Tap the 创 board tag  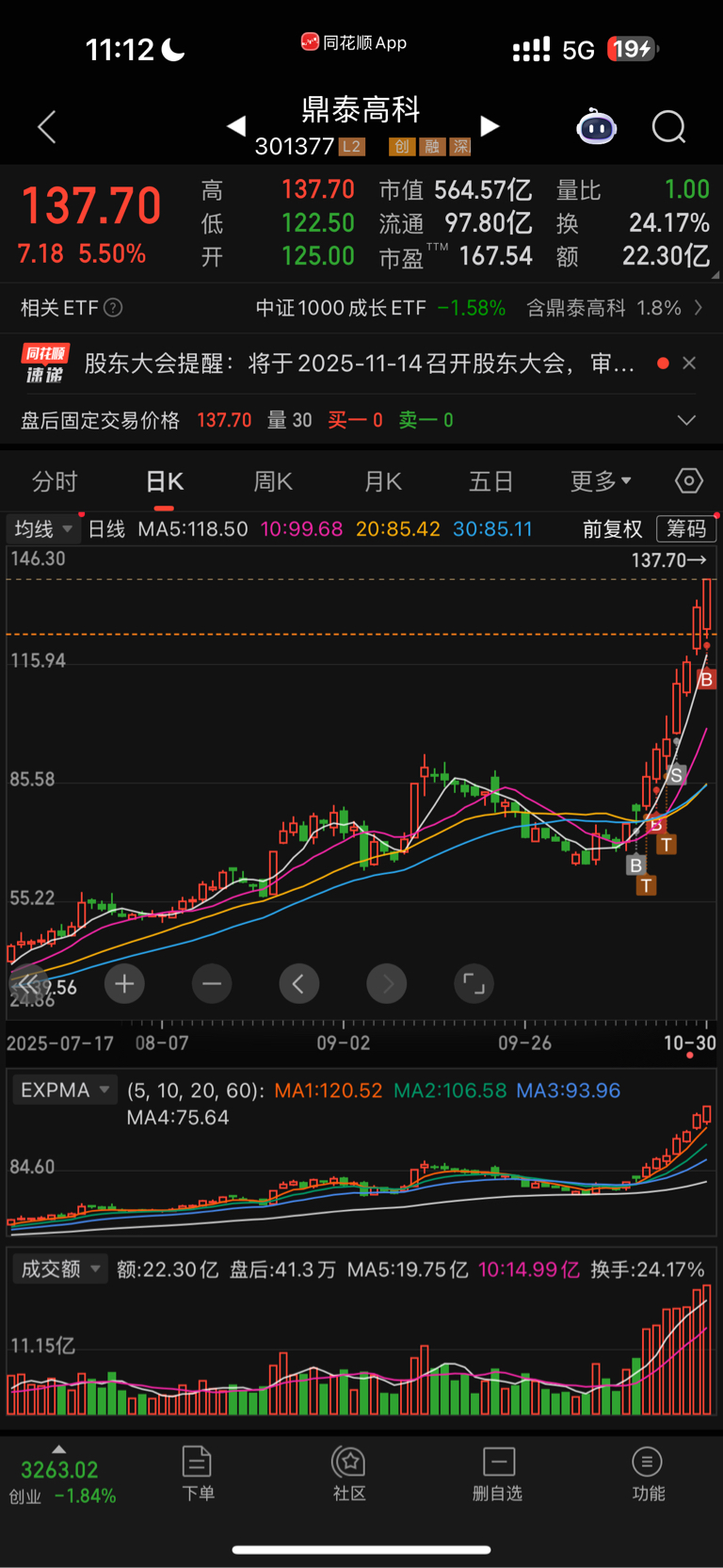coord(401,146)
